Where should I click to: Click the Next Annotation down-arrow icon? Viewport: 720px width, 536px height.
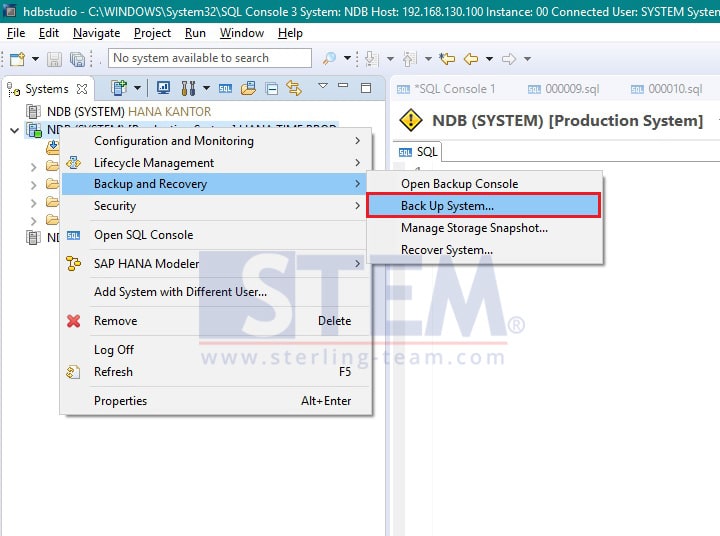371,59
